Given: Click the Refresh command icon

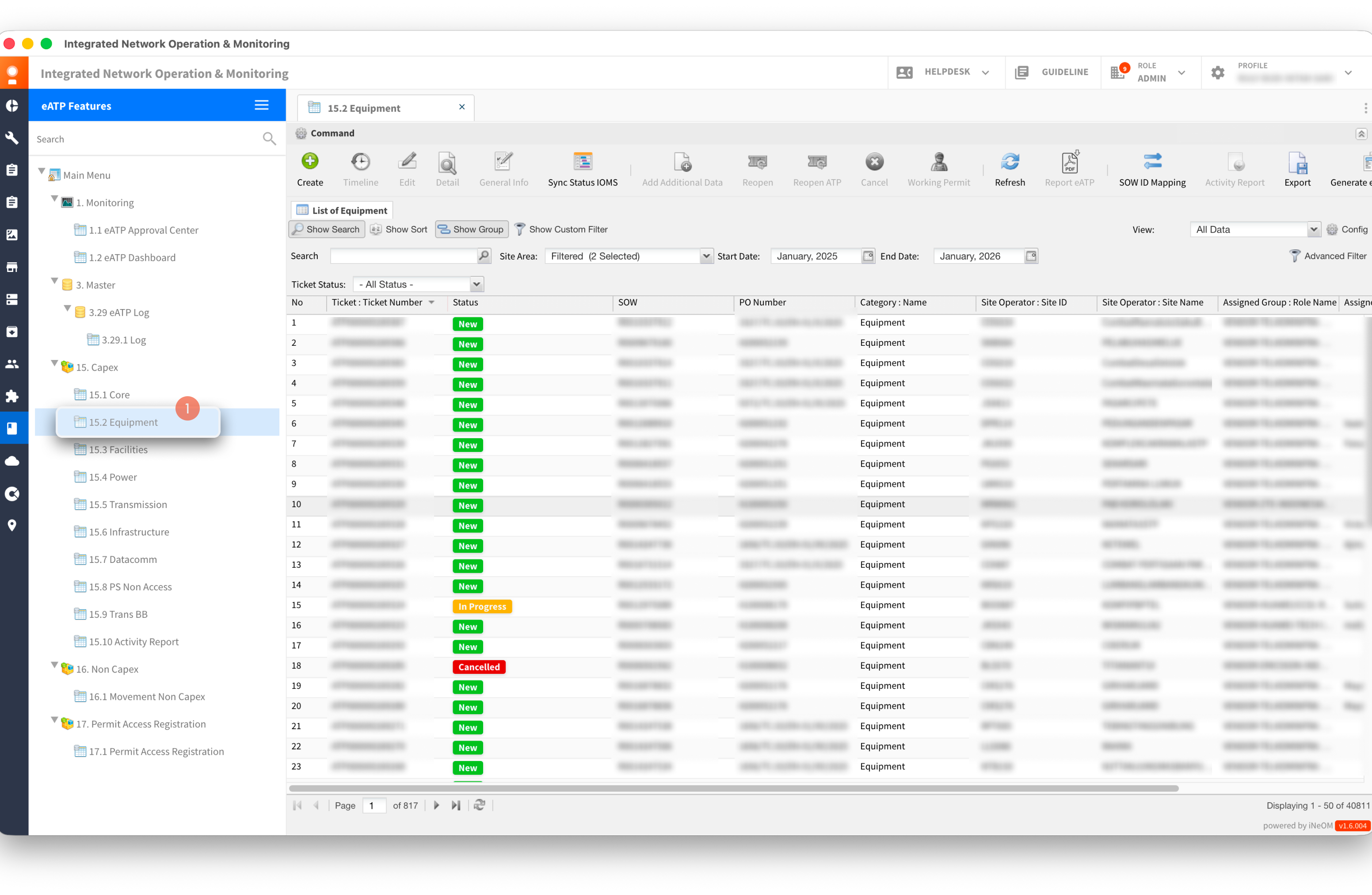Looking at the screenshot, I should 1010,161.
